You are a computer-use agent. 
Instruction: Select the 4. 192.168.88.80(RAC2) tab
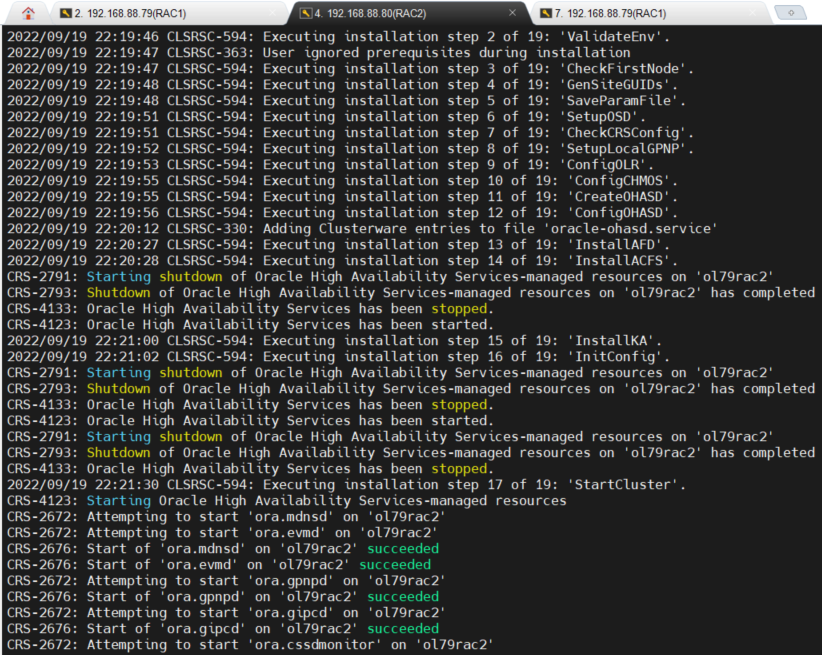coord(410,13)
